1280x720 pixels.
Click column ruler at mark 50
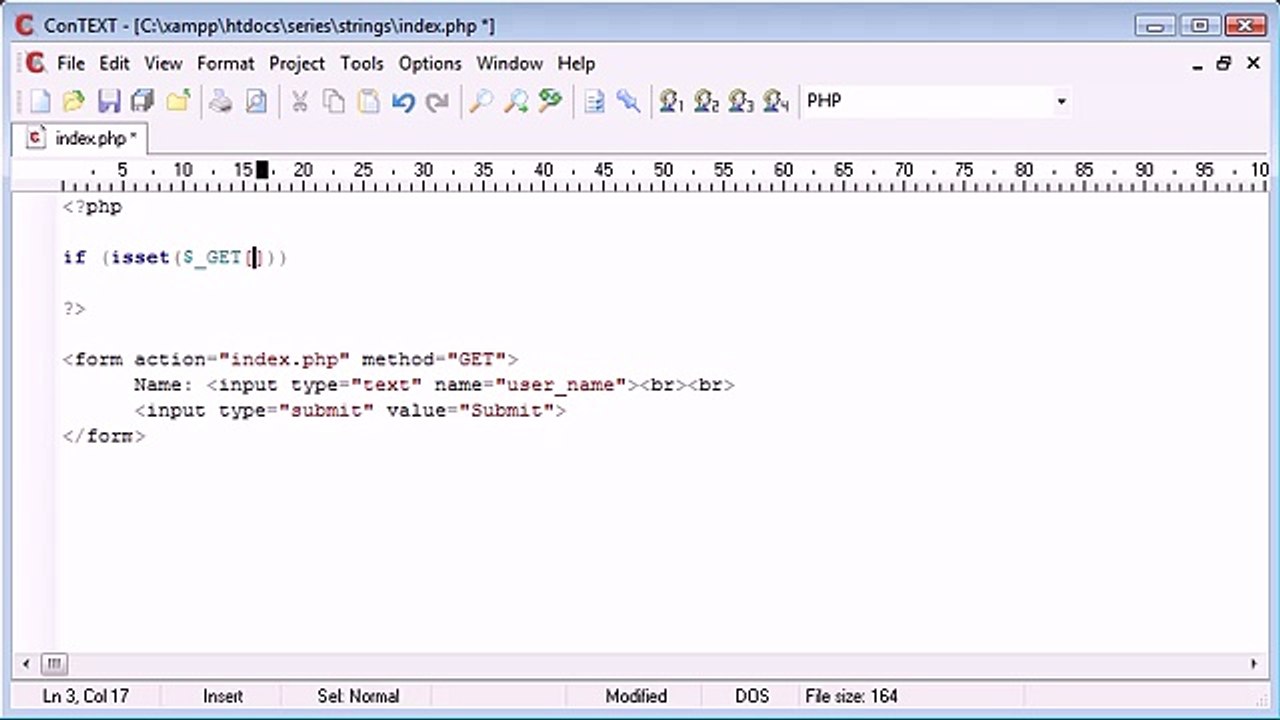tap(663, 171)
